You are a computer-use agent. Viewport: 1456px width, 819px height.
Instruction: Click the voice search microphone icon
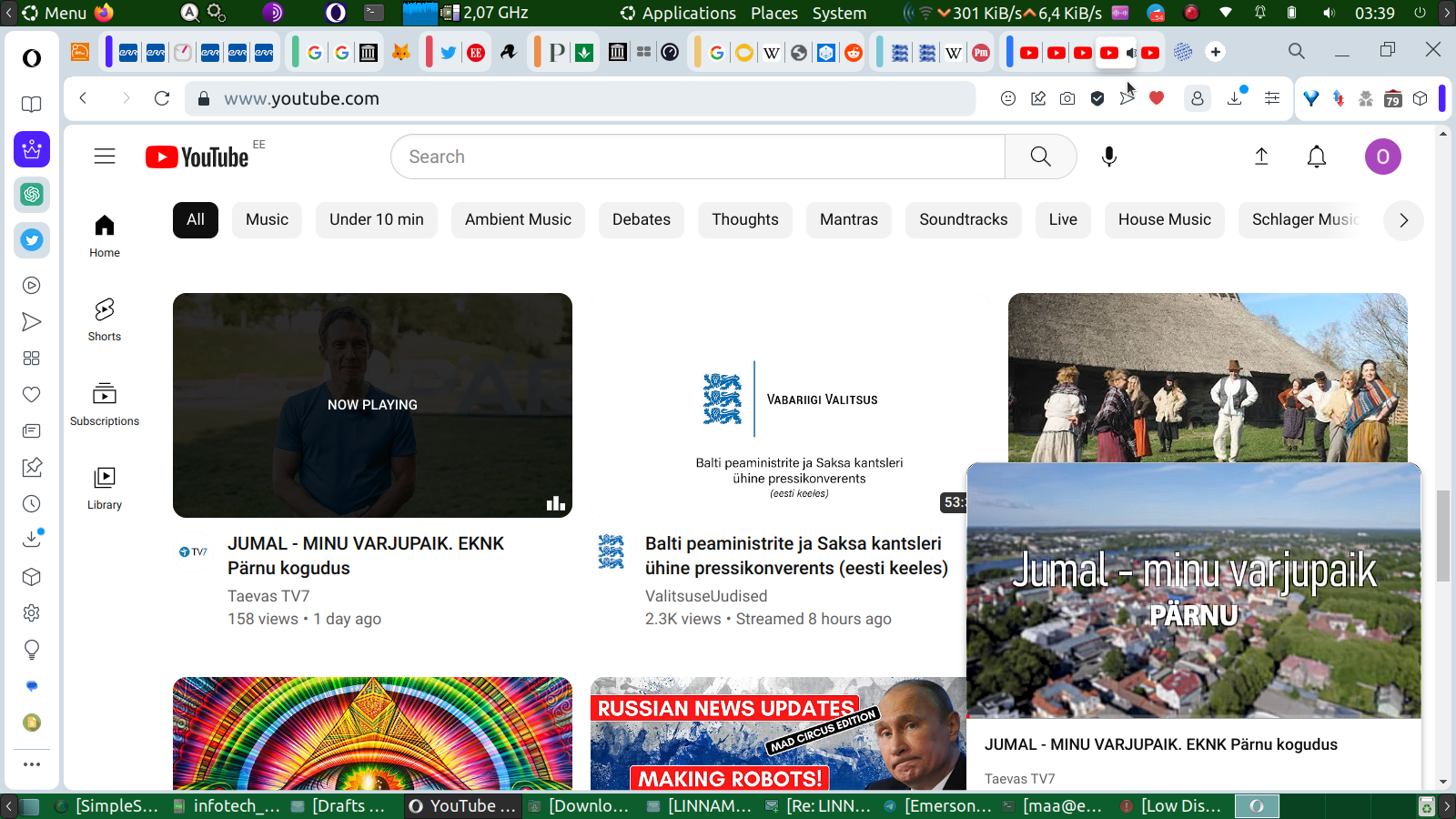(x=1108, y=157)
